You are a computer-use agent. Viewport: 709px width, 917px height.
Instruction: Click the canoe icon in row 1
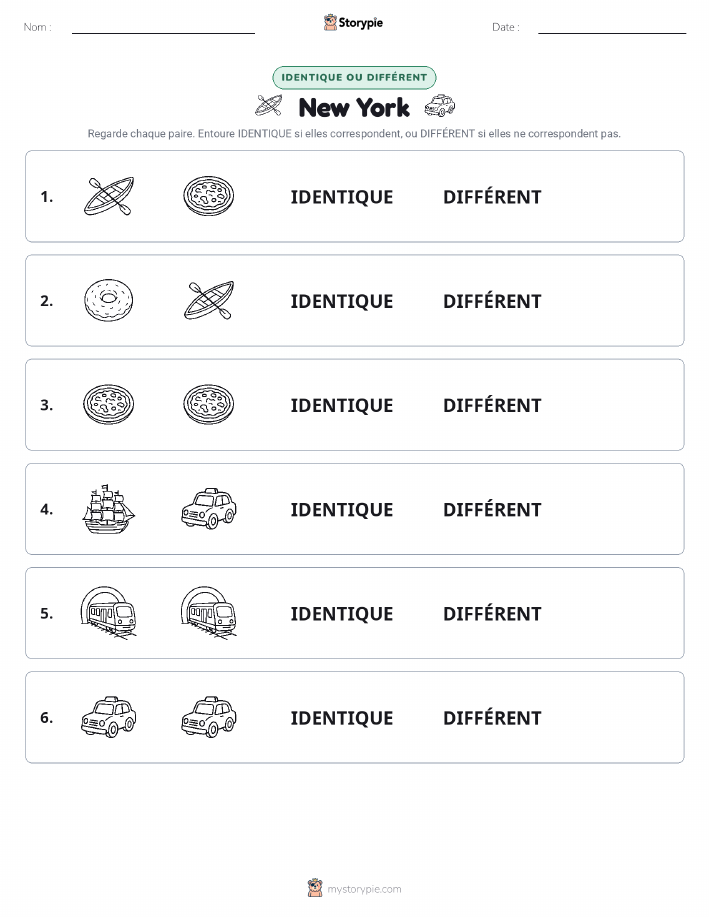[109, 196]
